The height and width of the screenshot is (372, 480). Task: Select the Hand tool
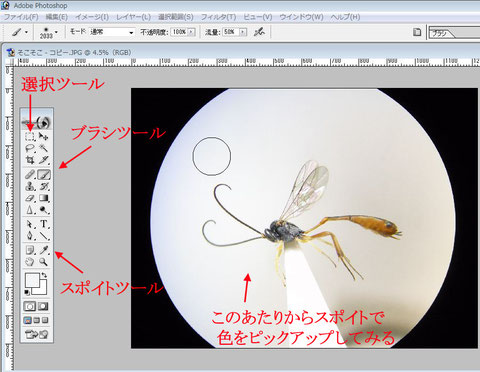click(x=30, y=262)
